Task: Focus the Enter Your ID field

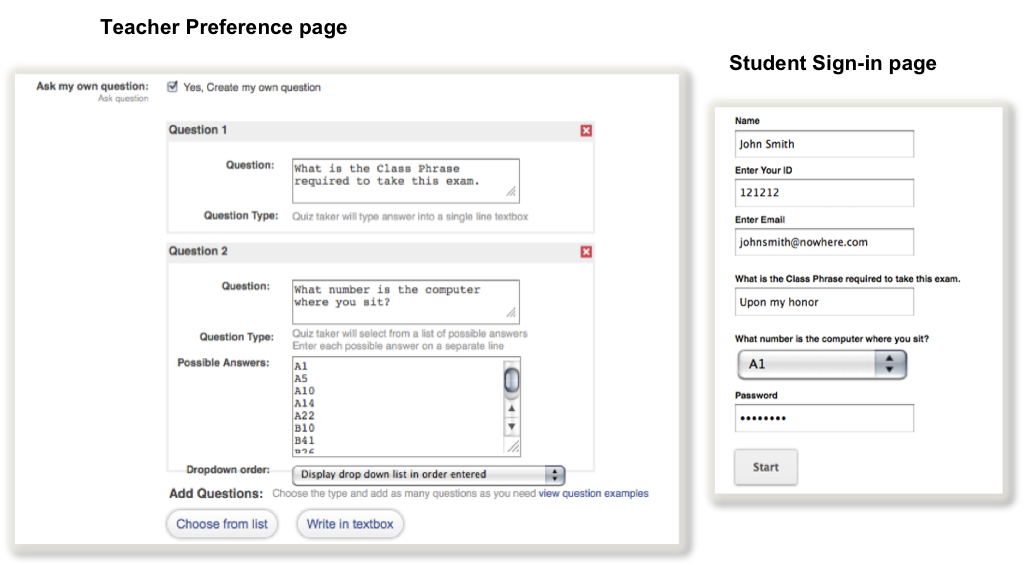Action: pyautogui.click(x=824, y=193)
